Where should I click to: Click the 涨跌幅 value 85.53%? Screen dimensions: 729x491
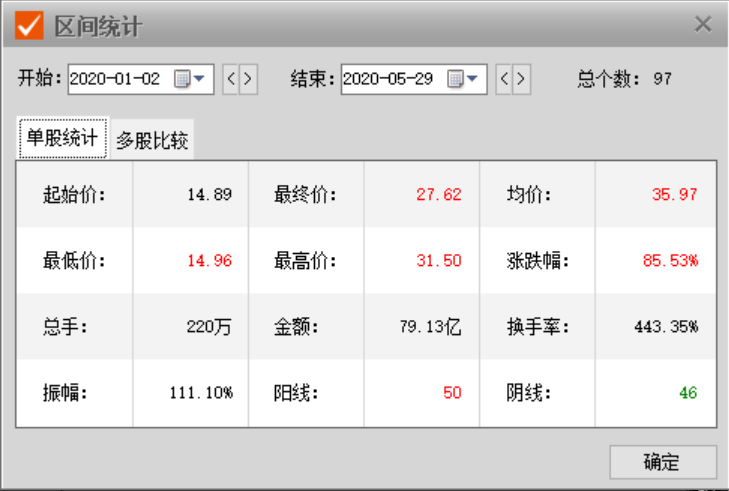pos(671,260)
